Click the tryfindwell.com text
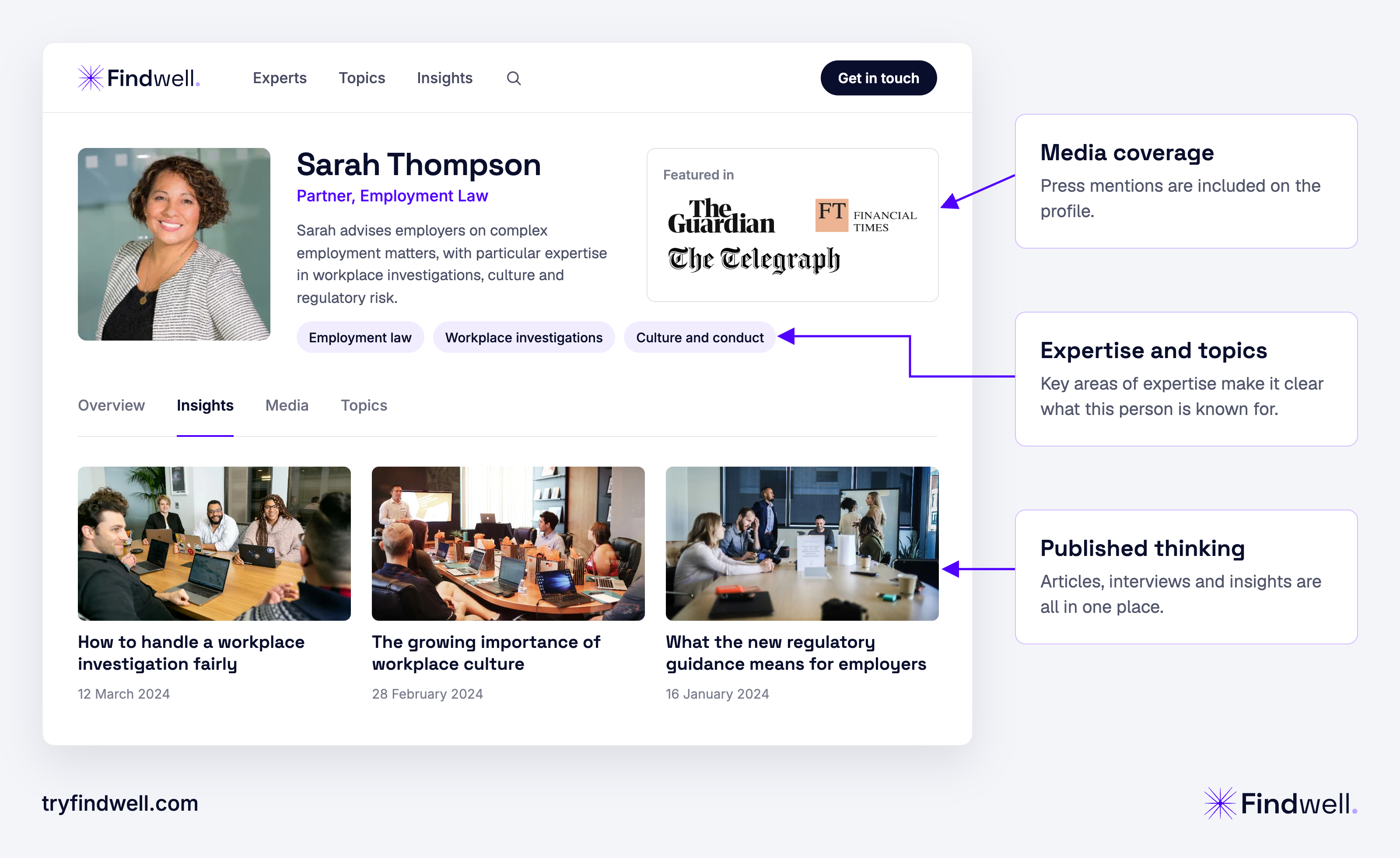Viewport: 1400px width, 858px height. [120, 803]
